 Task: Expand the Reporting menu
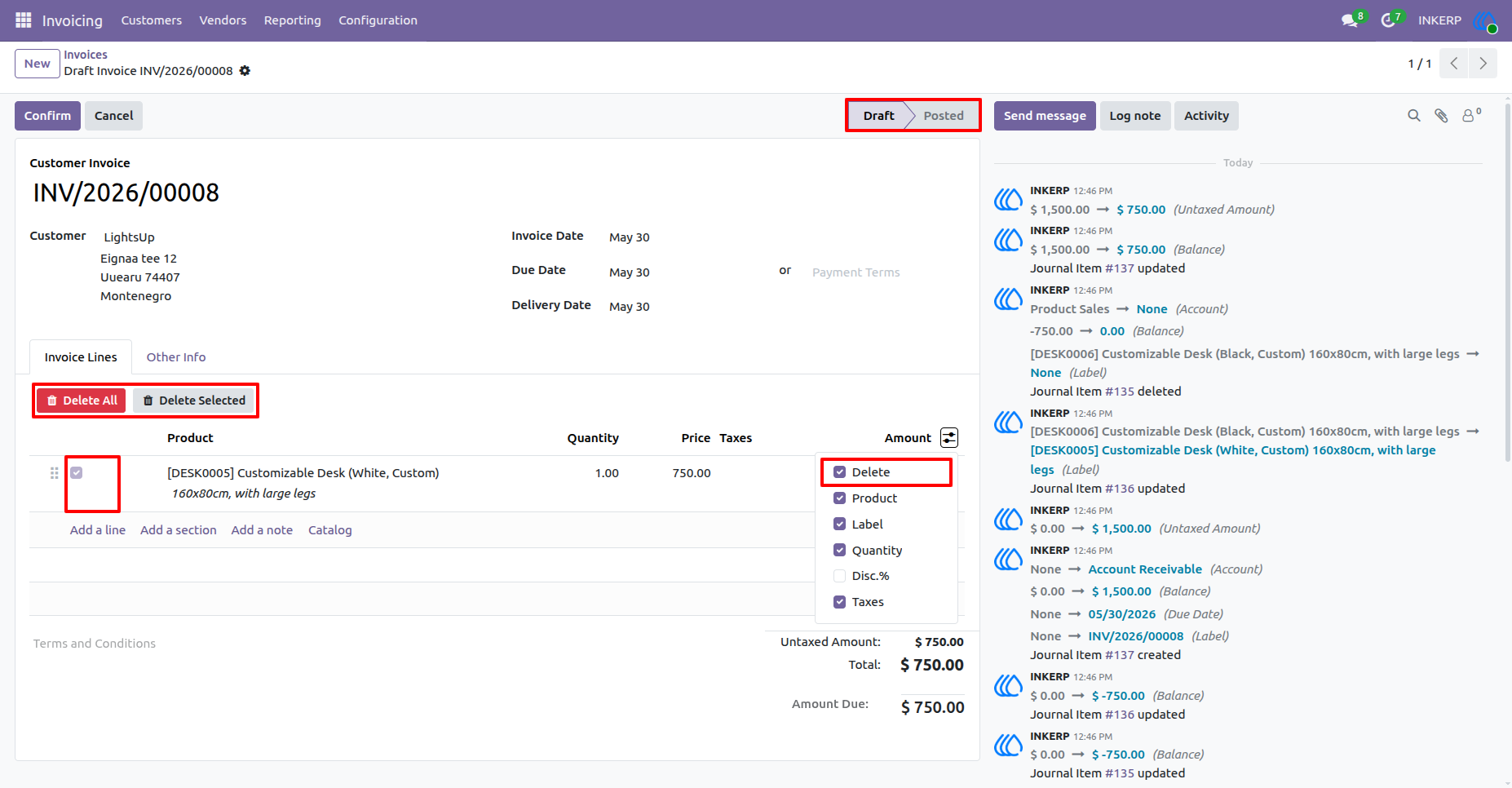292,20
